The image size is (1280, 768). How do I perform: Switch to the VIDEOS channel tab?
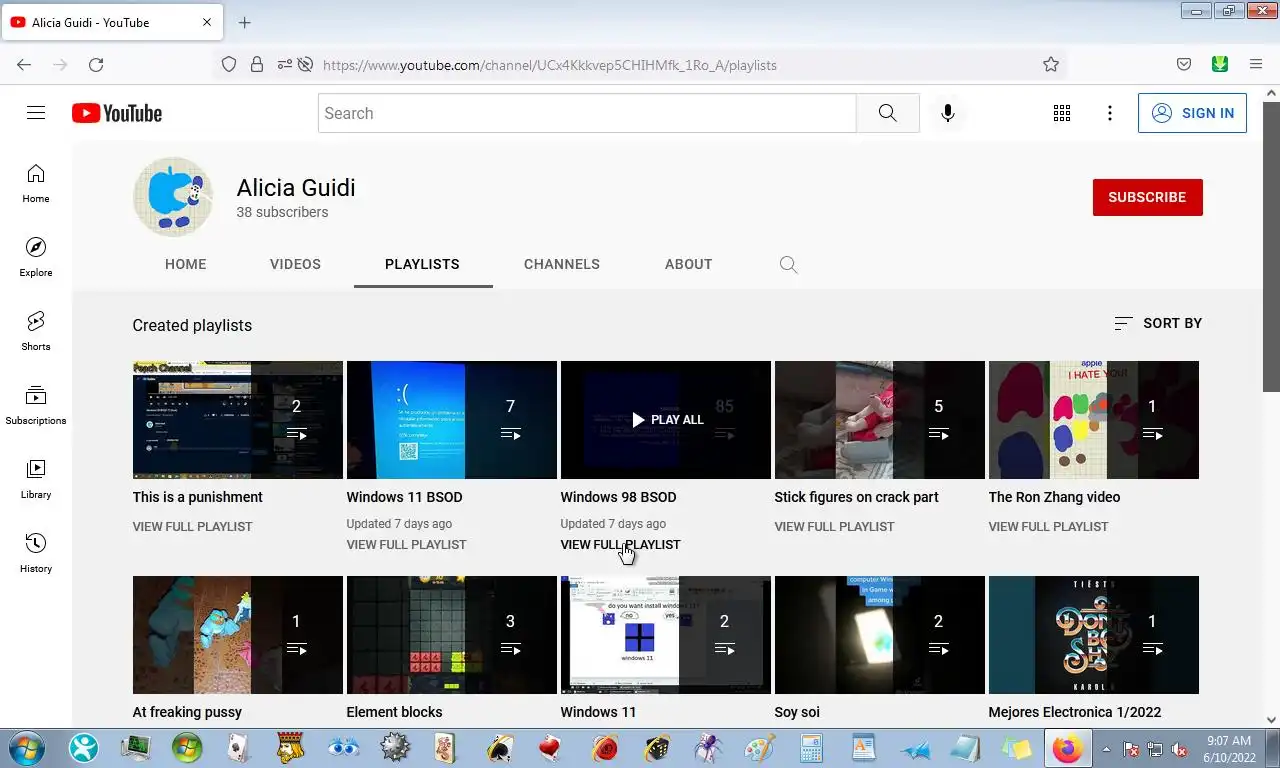click(295, 264)
